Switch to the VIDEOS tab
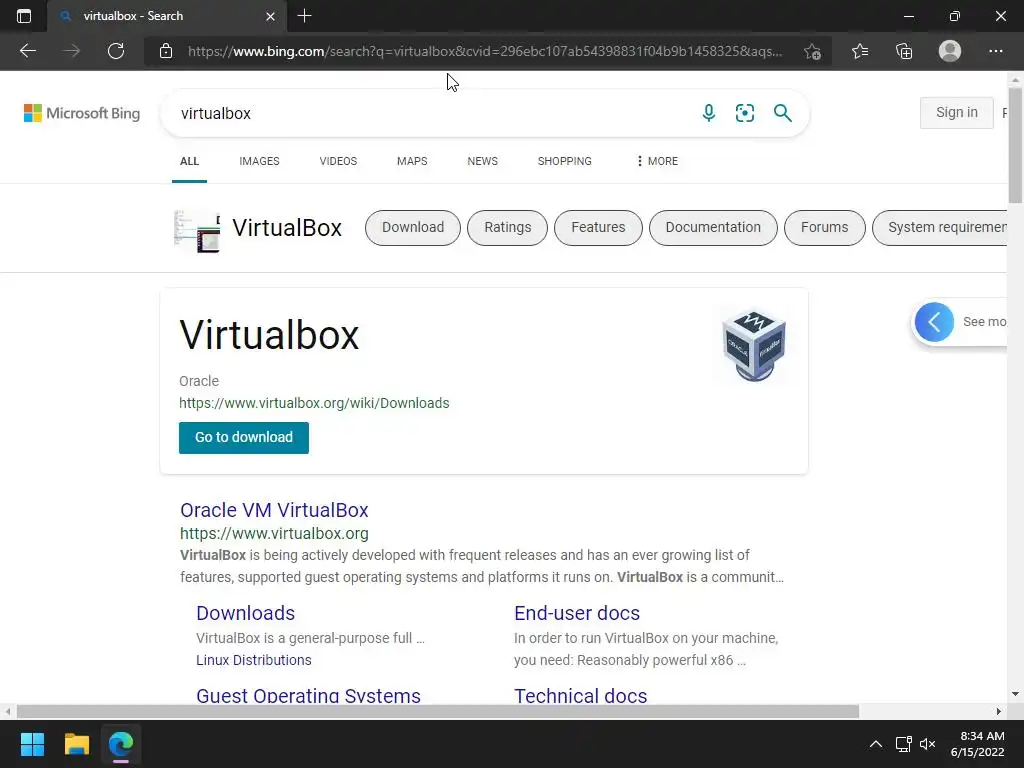Viewport: 1024px width, 768px height. click(x=338, y=161)
